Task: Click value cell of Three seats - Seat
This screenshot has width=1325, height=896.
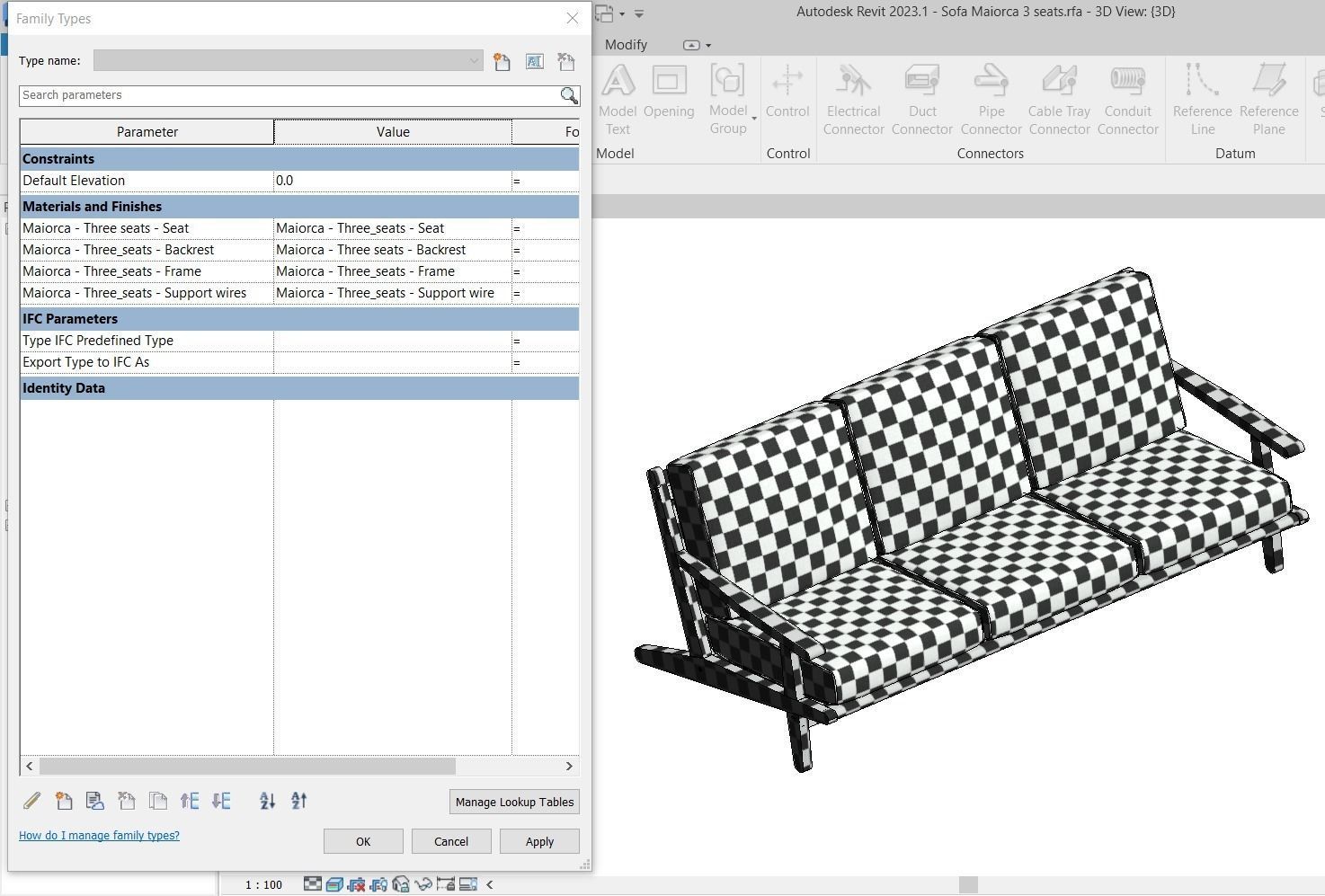Action: tap(393, 228)
